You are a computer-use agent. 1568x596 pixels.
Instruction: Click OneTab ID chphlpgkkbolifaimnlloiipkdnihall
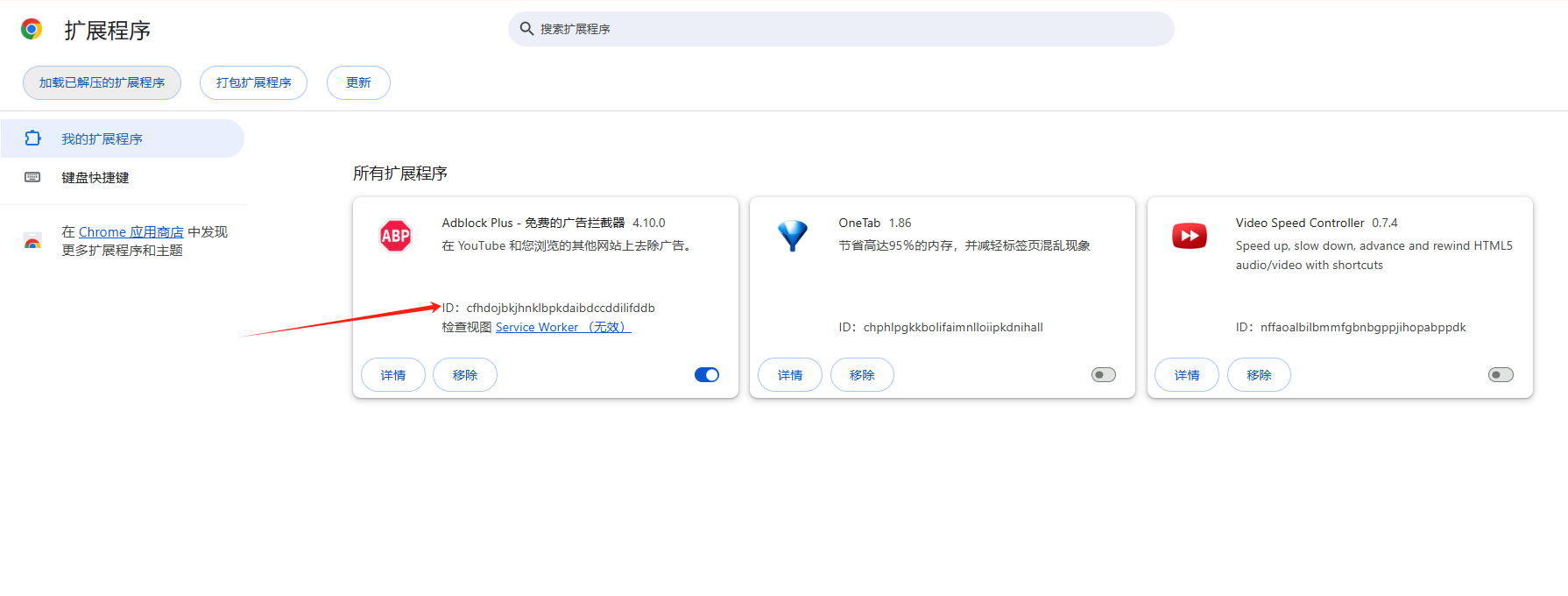[x=941, y=327]
